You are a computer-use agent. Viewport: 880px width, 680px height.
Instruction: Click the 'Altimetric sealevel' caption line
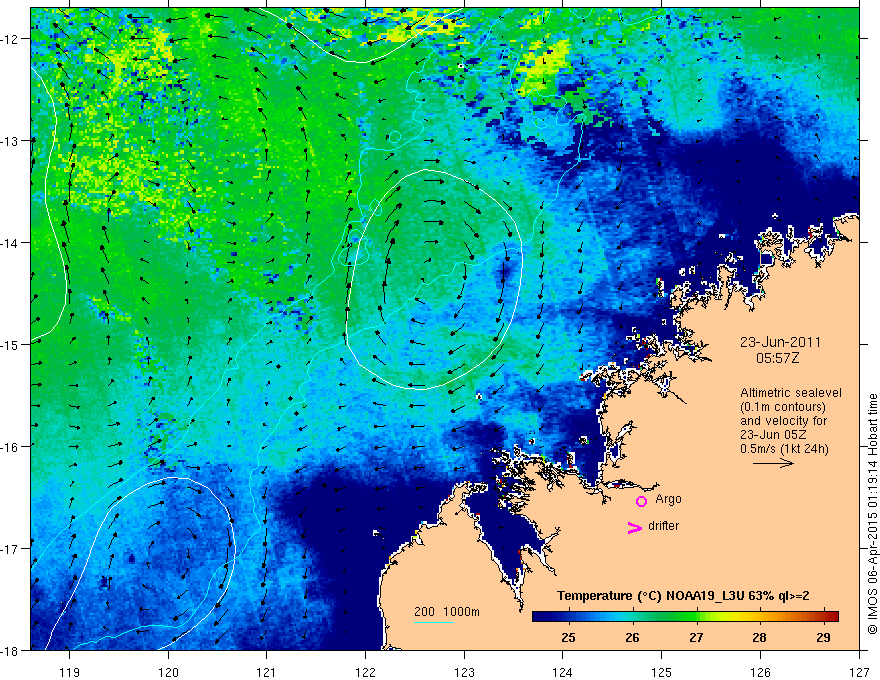coord(791,393)
